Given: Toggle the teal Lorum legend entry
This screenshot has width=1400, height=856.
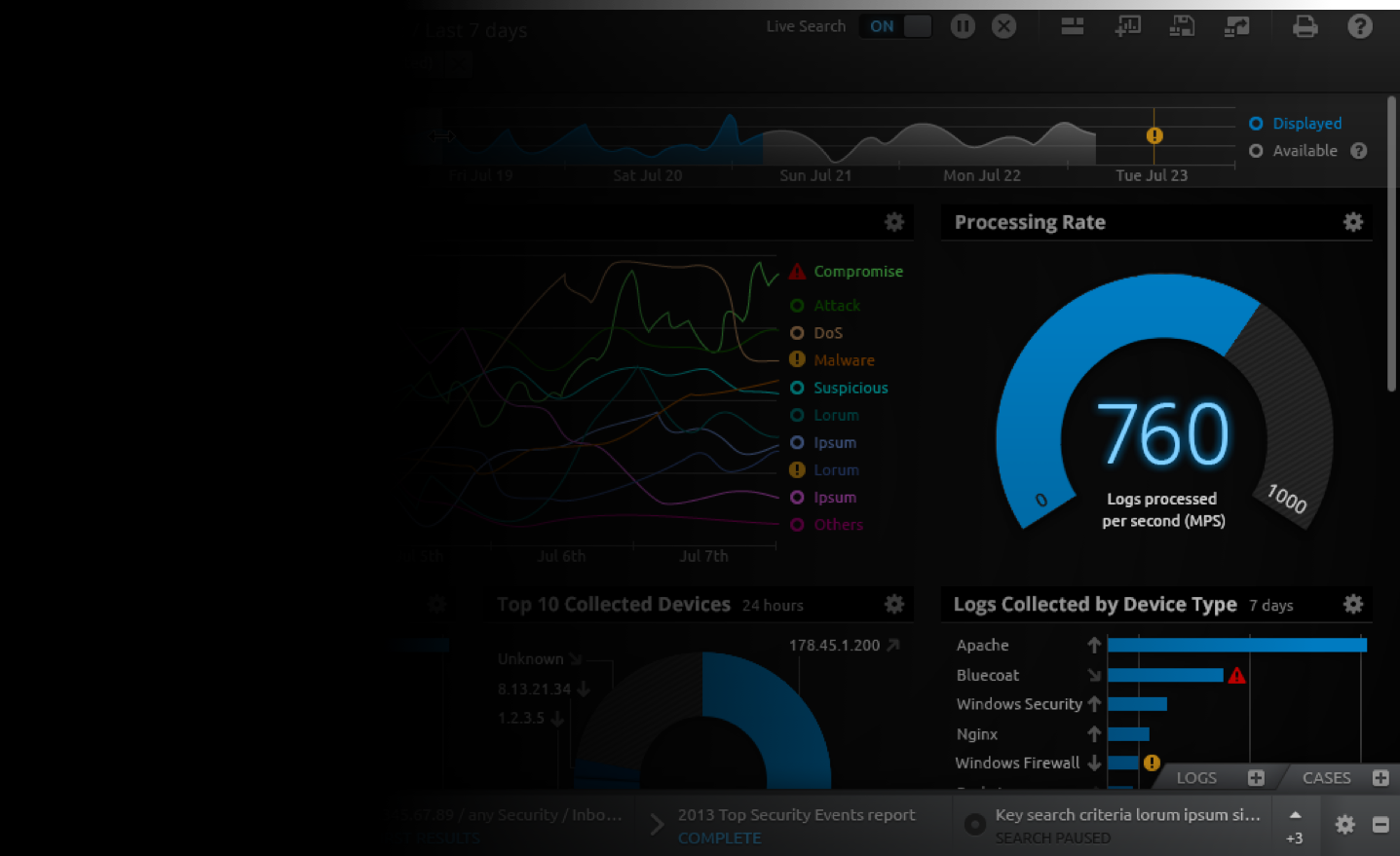Looking at the screenshot, I should (824, 415).
